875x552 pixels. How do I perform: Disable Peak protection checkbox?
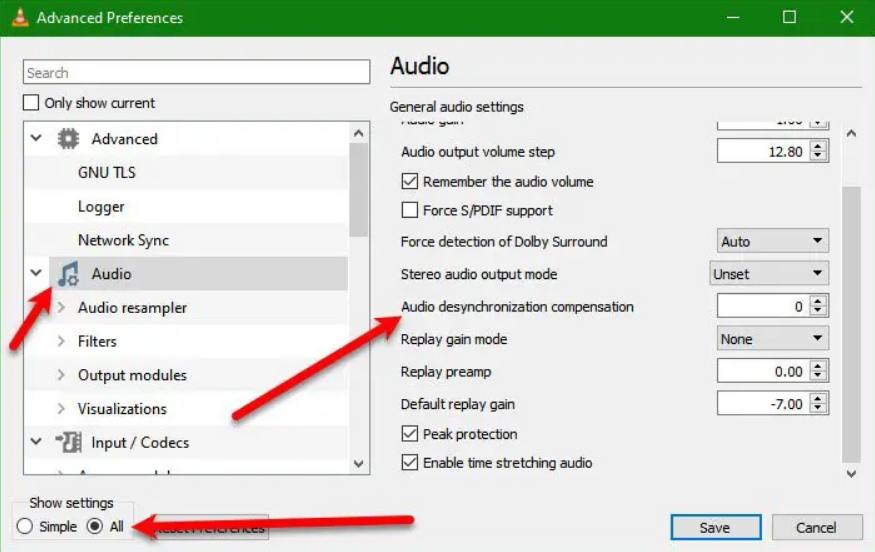click(410, 433)
